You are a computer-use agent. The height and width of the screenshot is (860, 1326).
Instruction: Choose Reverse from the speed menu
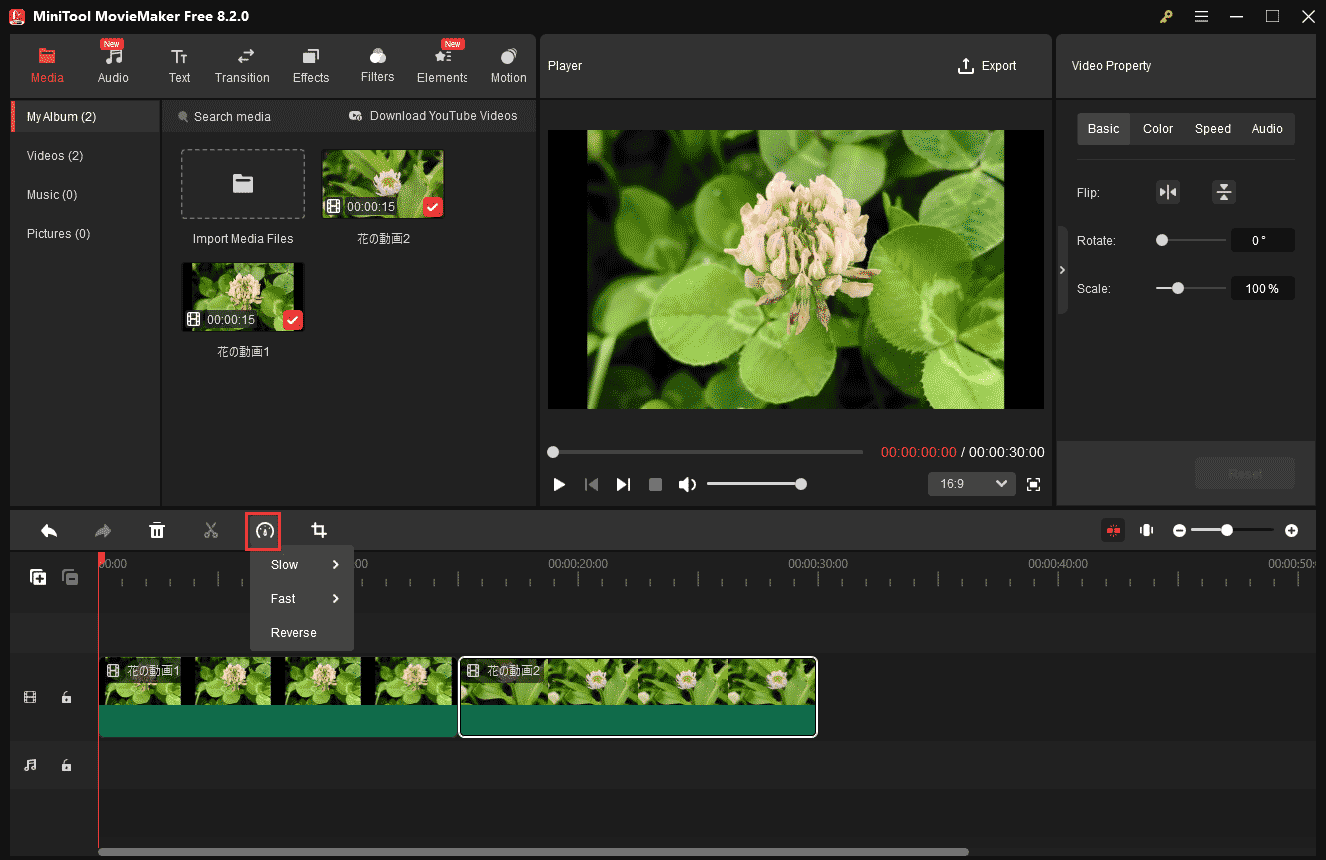tap(302, 633)
